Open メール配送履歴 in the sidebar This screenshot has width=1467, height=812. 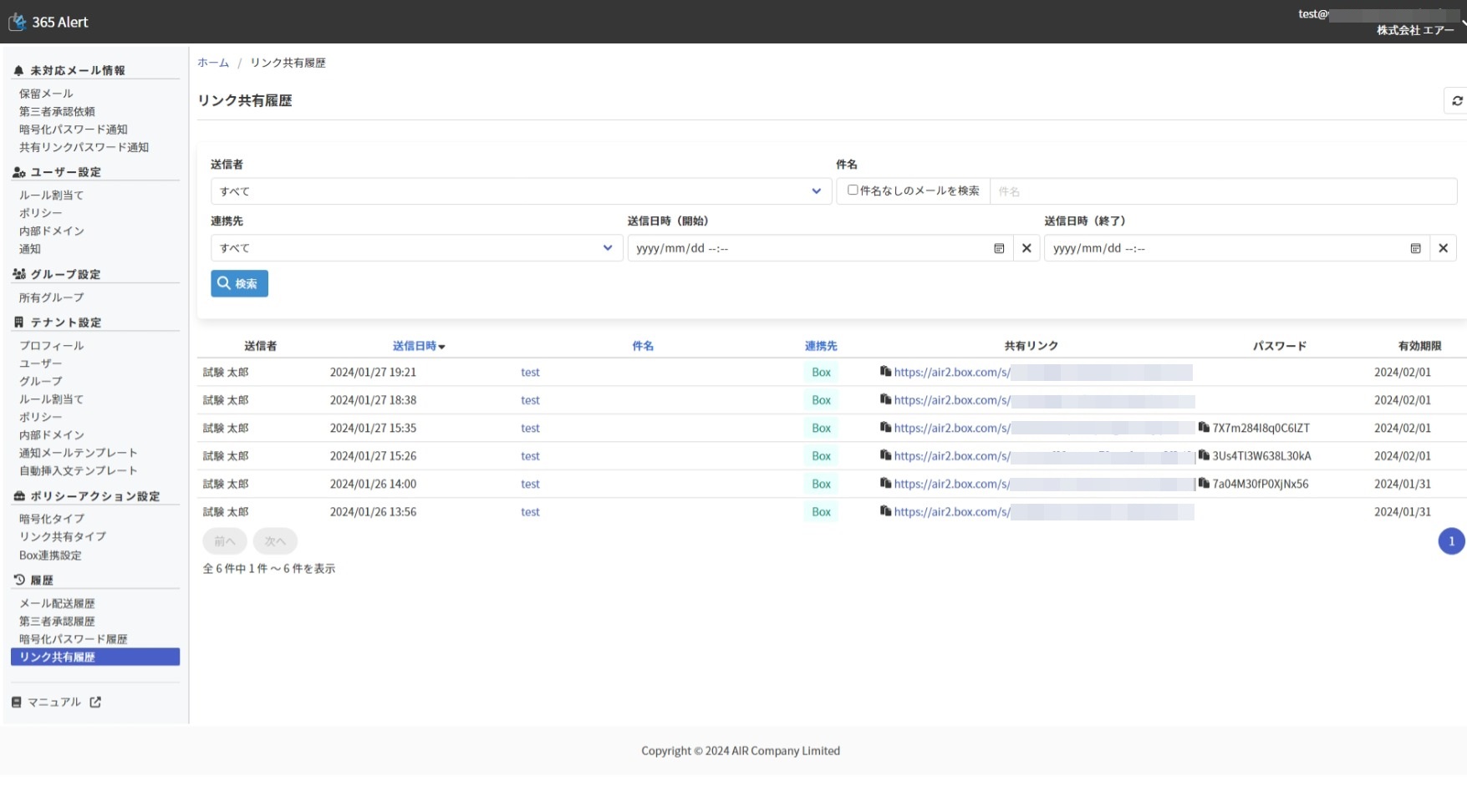click(x=57, y=603)
